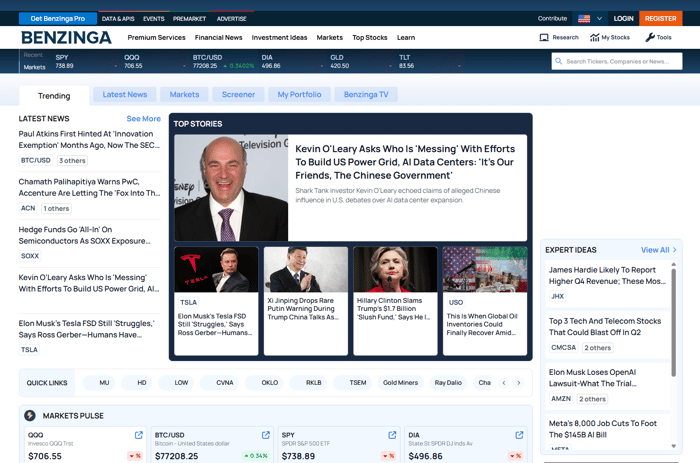Viewport: 700px width, 463px height.
Task: Click Get Benzinga Pro button
Action: coord(58,19)
